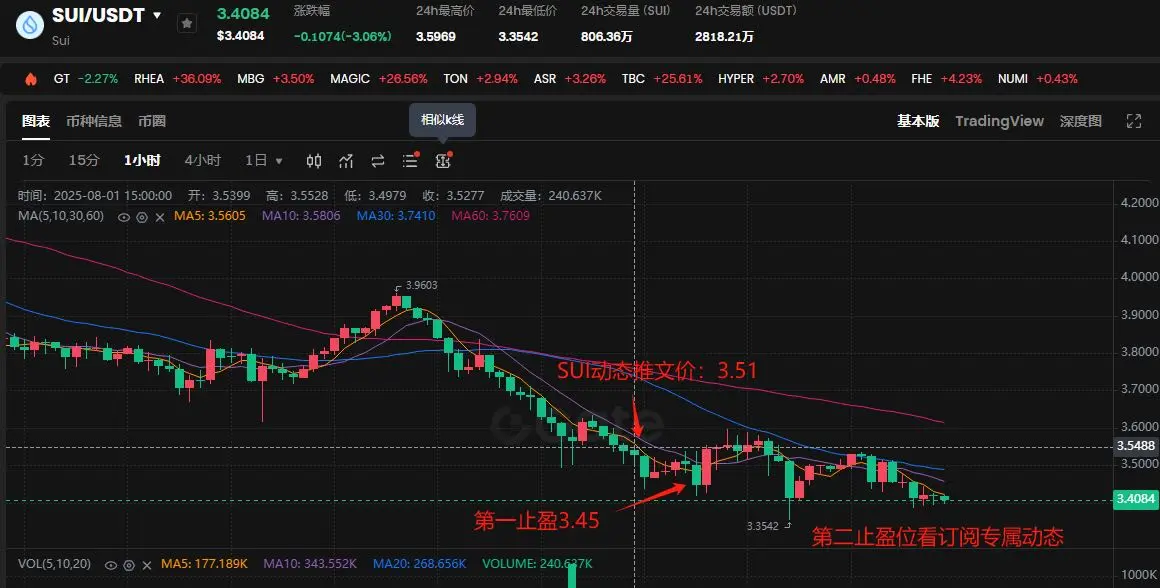The image size is (1160, 588).
Task: Click the green 3.4084 last price
Action: [243, 13]
